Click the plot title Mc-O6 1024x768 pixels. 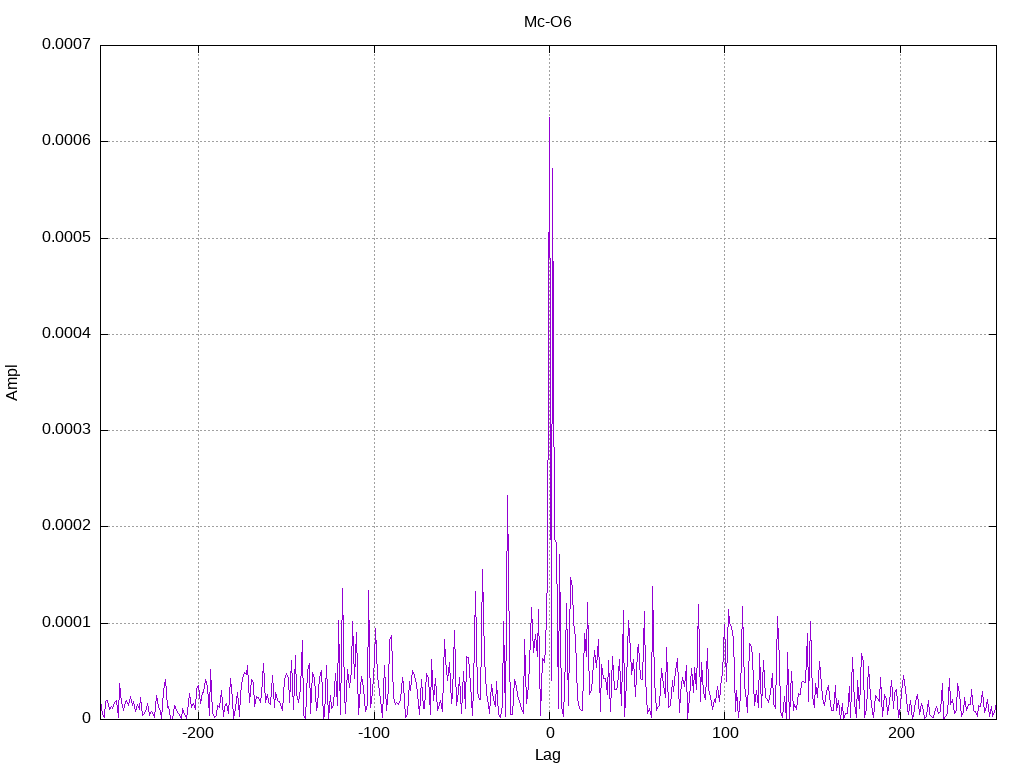pos(547,22)
